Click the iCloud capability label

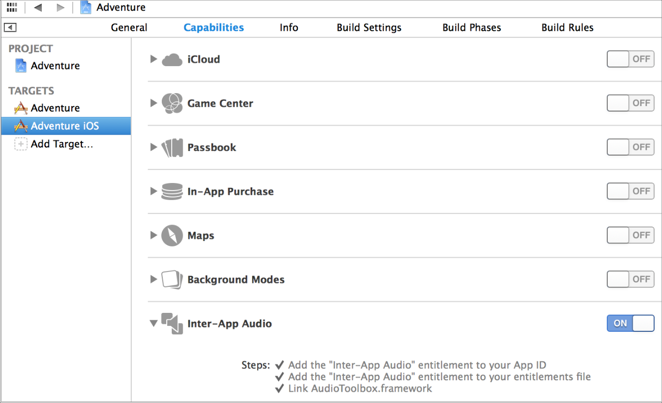[203, 59]
